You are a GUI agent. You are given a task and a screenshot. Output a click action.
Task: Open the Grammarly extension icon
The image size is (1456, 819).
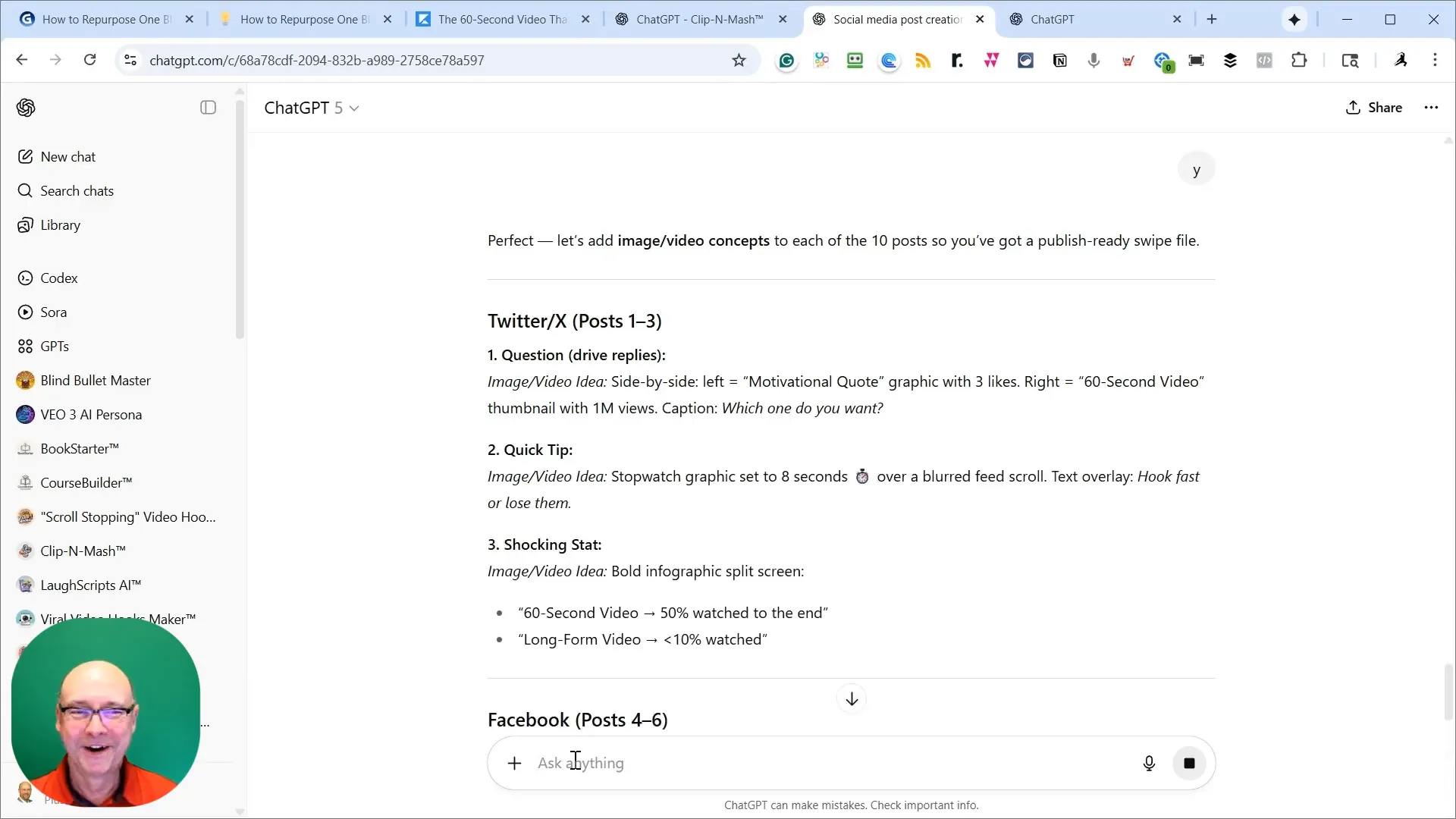point(786,61)
